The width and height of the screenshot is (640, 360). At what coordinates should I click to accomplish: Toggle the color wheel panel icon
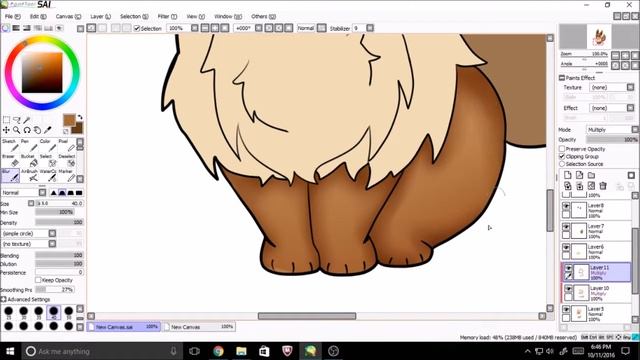pos(5,28)
